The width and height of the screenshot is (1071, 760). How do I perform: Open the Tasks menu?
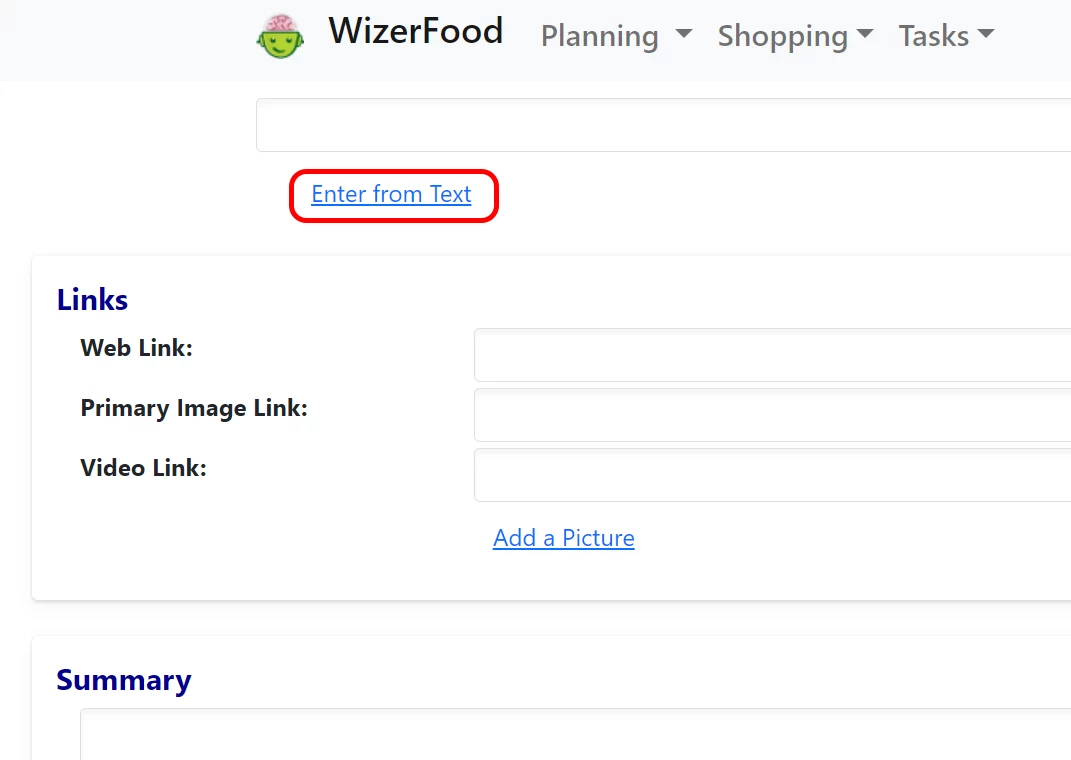pos(933,36)
